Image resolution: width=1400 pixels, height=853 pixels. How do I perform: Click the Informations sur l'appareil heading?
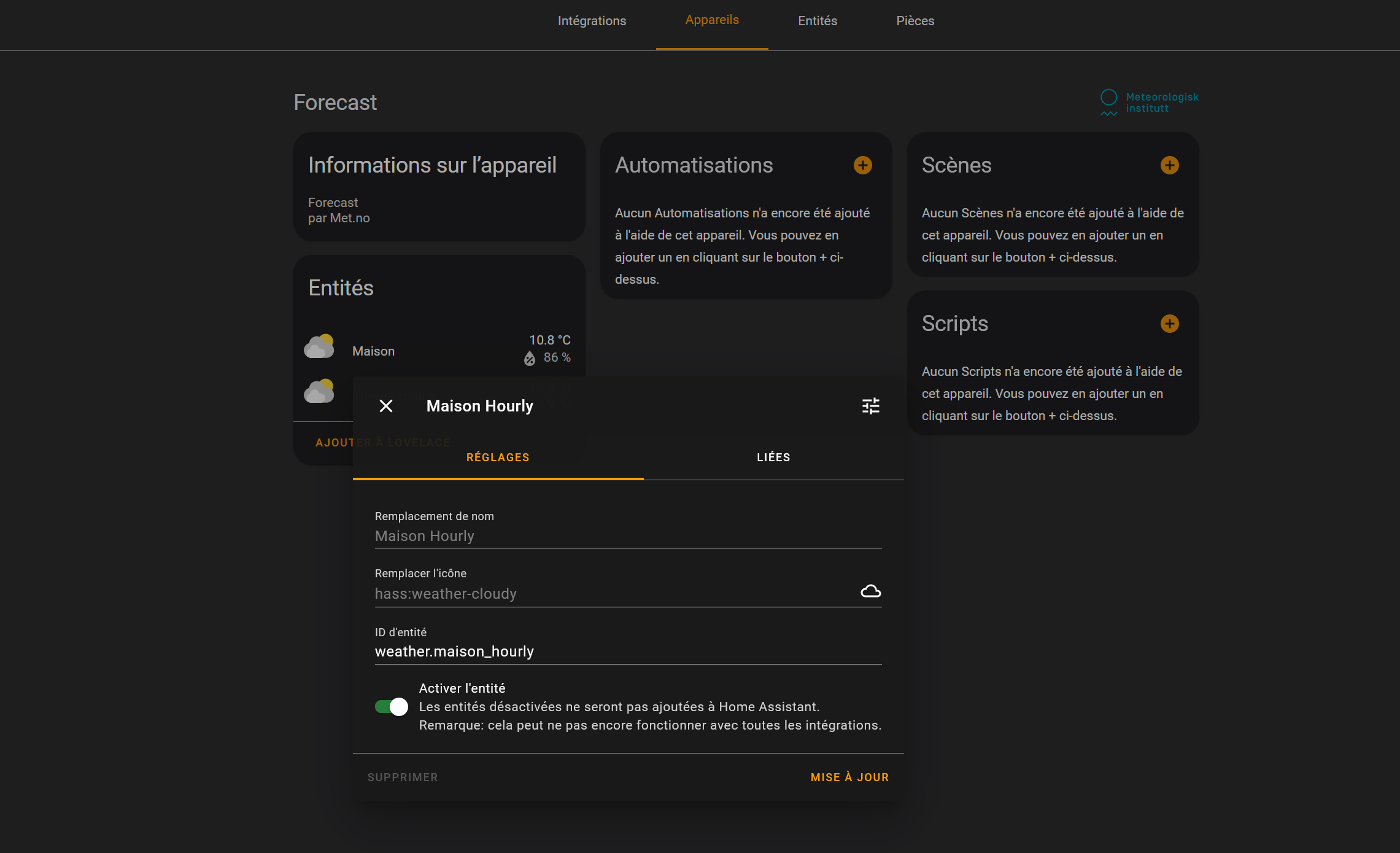click(x=432, y=165)
